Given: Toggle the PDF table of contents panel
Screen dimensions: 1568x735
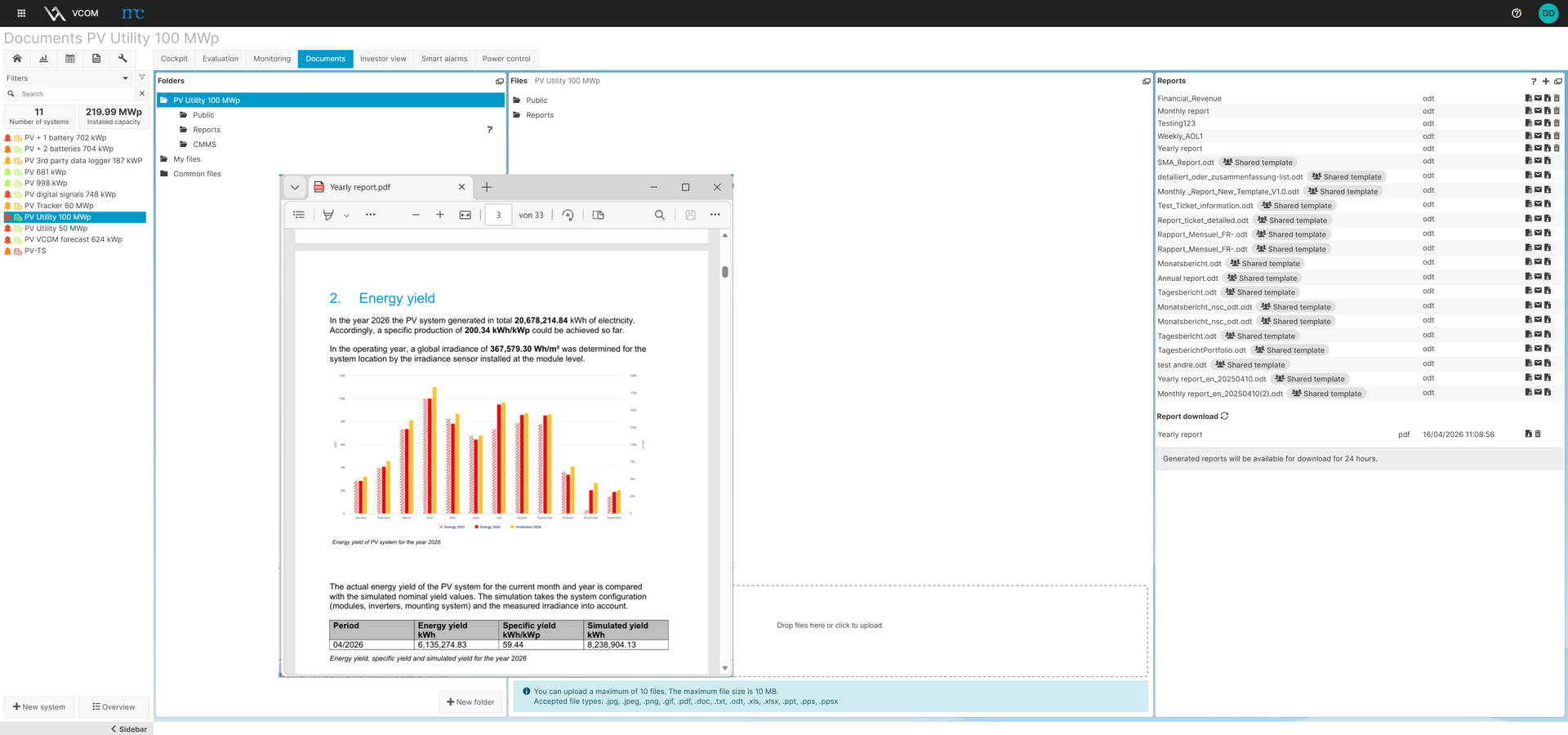Looking at the screenshot, I should tap(299, 215).
